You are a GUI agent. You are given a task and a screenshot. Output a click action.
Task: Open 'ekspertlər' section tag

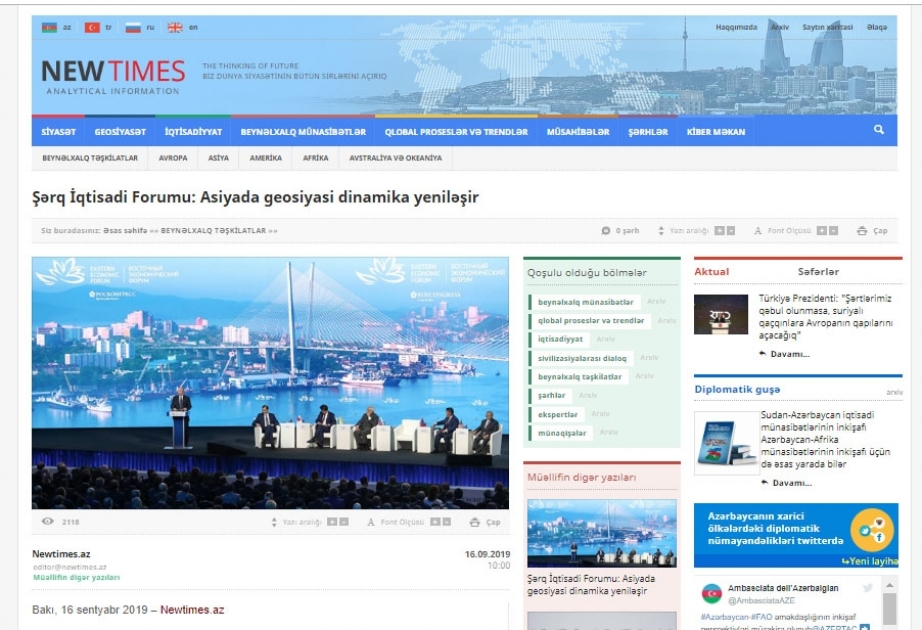click(x=557, y=414)
